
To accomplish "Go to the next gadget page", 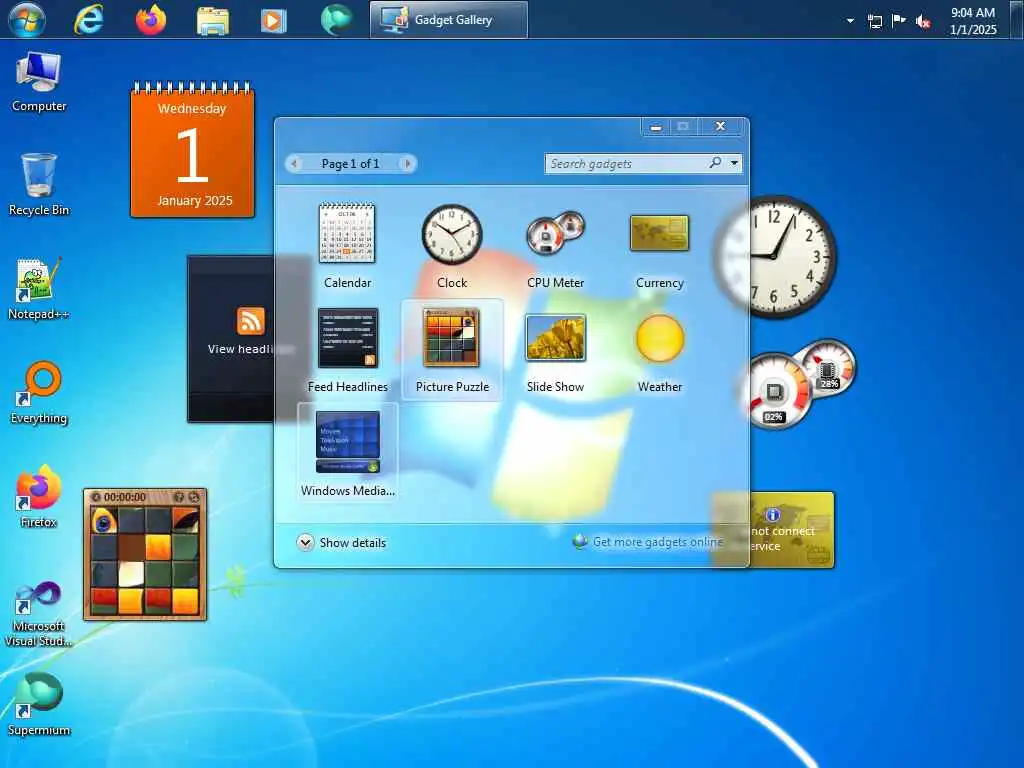I will tap(408, 163).
